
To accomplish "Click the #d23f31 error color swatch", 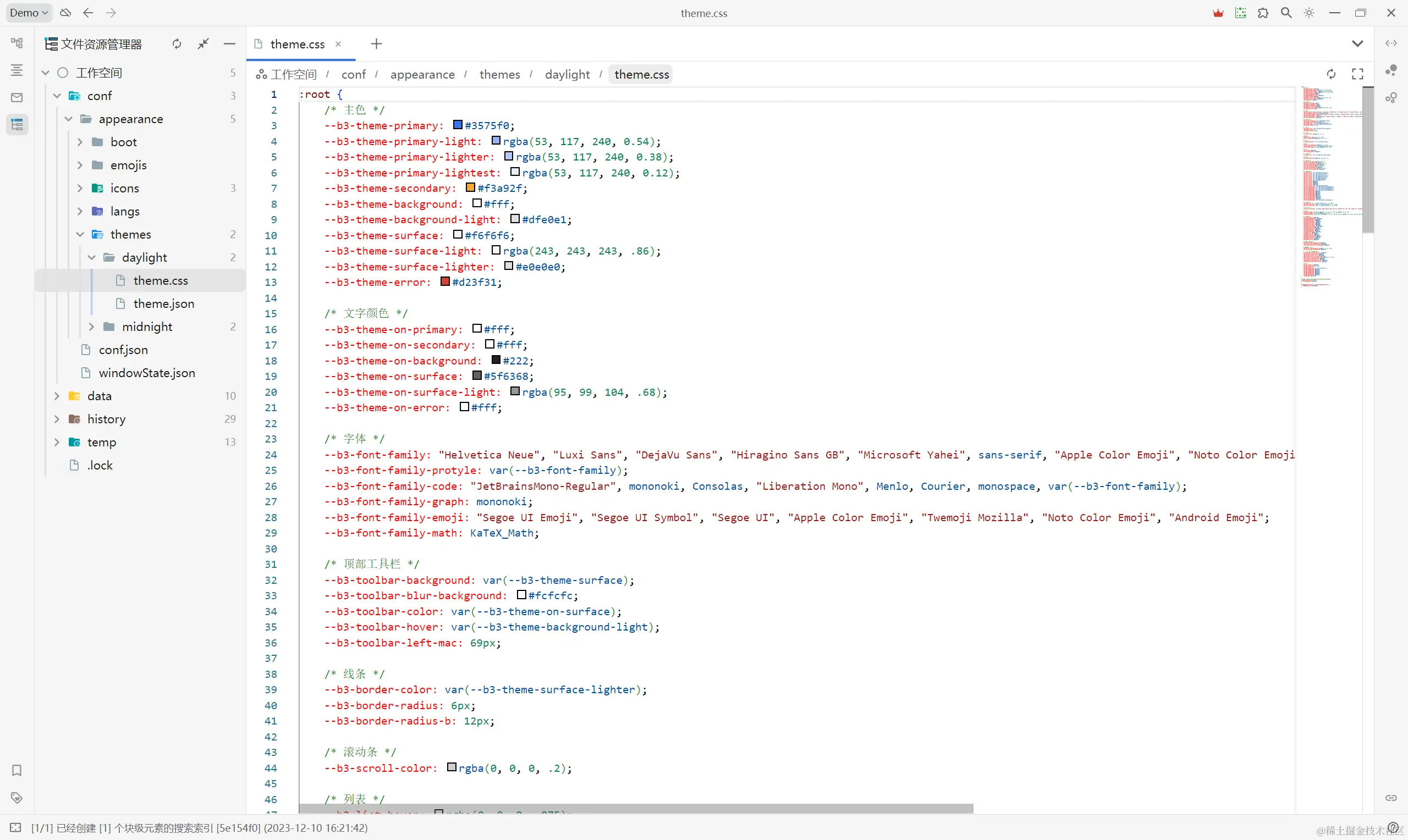I will click(445, 281).
